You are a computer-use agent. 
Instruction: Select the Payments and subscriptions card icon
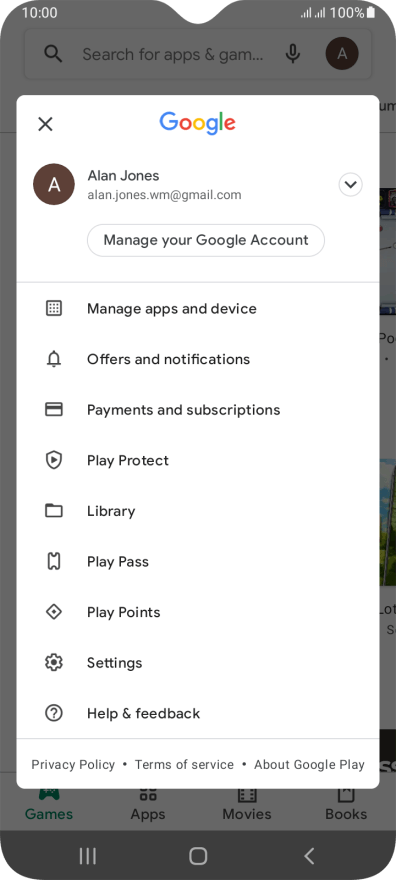coord(54,409)
